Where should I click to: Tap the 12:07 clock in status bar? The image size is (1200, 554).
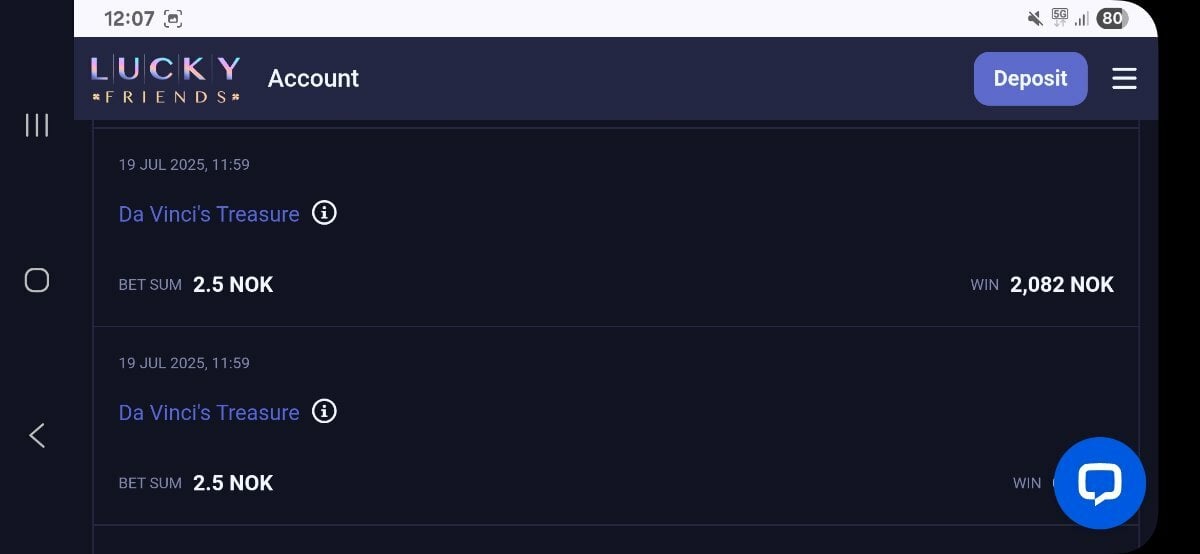(x=129, y=19)
